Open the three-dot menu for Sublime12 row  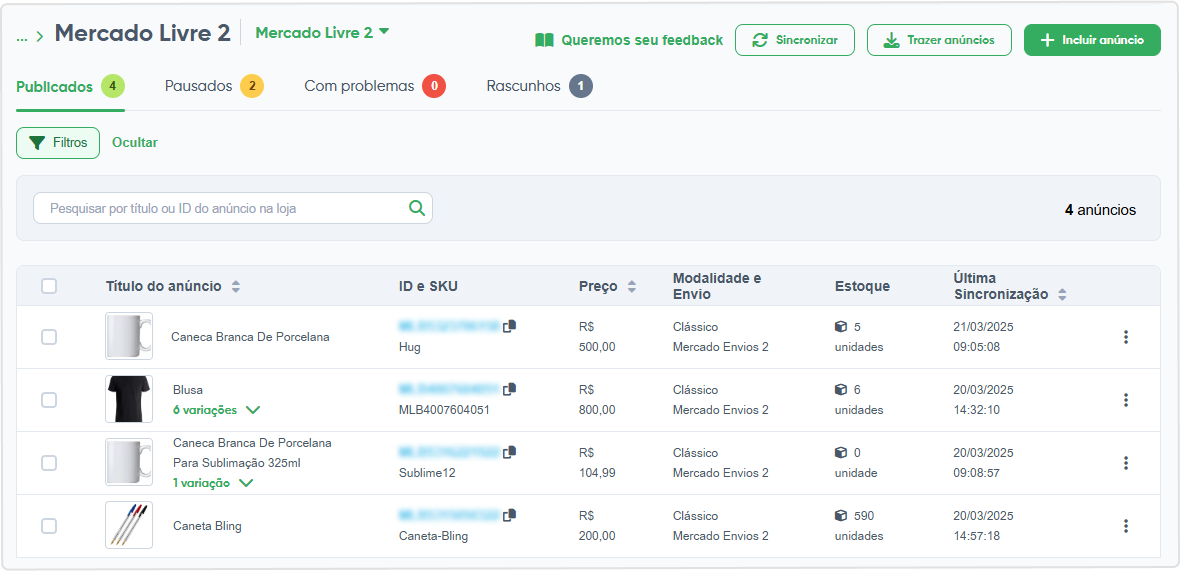pos(1126,463)
